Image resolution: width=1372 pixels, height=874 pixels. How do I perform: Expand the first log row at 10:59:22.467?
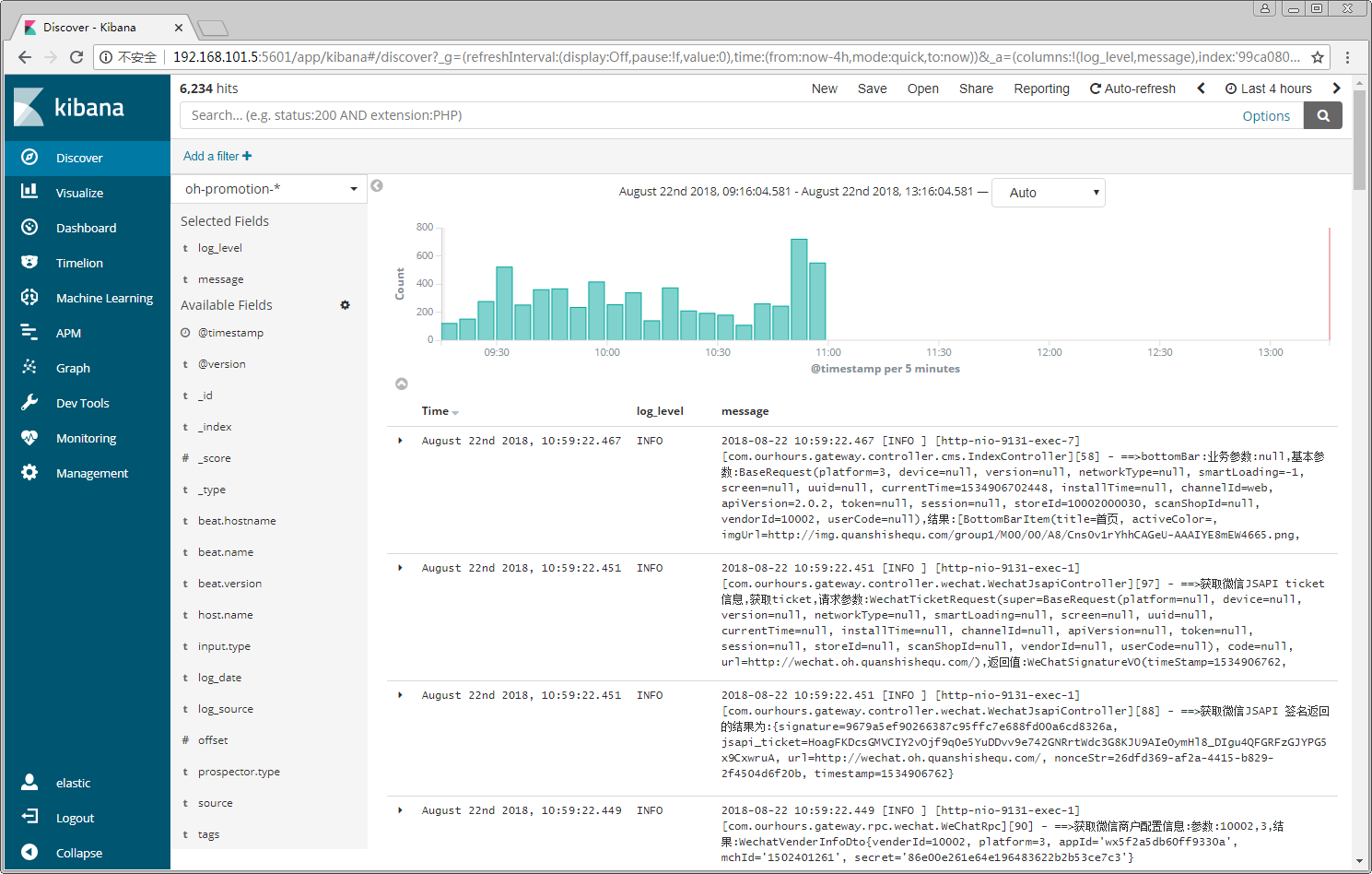point(400,441)
